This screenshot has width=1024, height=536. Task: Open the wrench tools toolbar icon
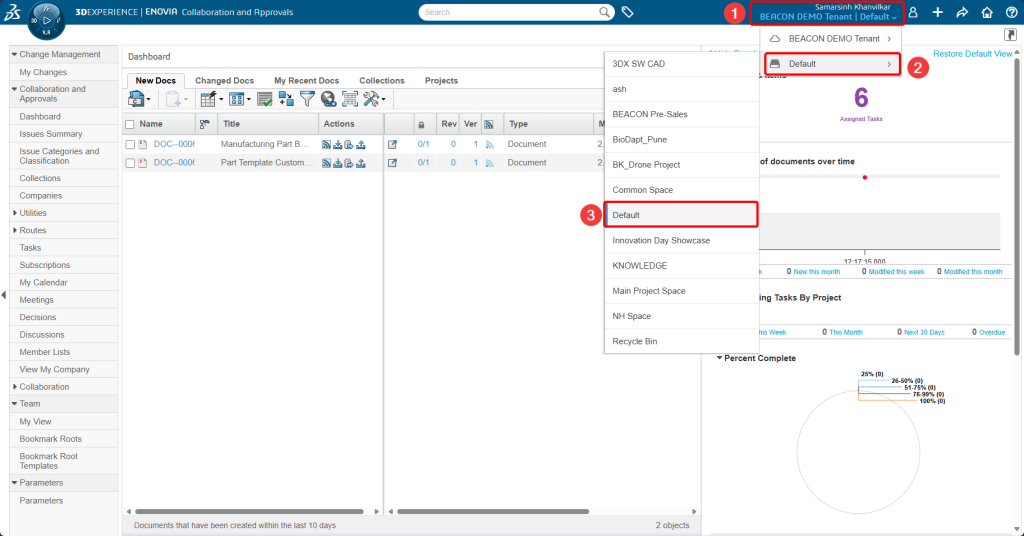pyautogui.click(x=372, y=99)
